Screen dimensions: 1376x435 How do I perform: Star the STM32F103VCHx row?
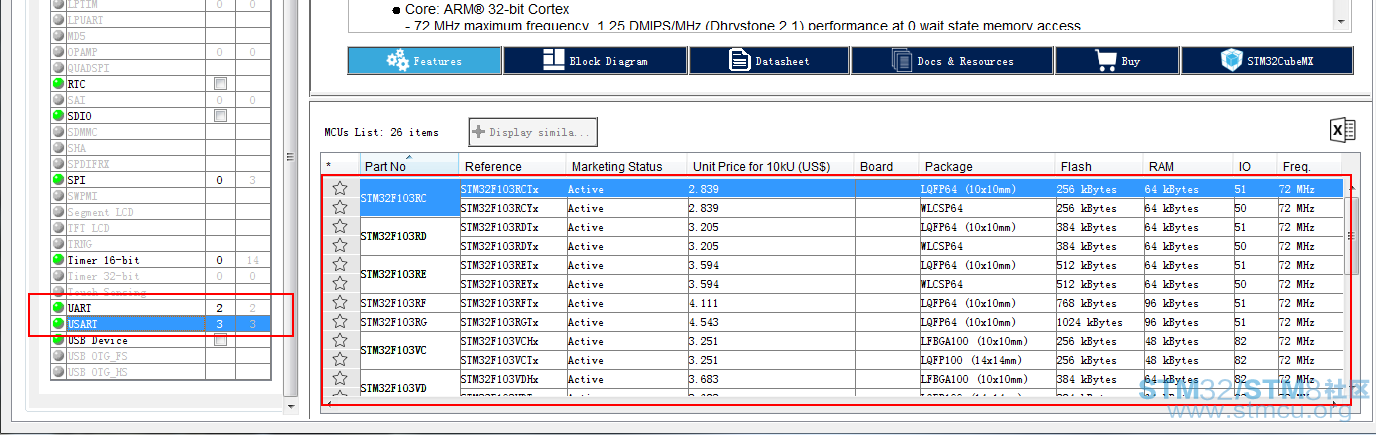[340, 340]
